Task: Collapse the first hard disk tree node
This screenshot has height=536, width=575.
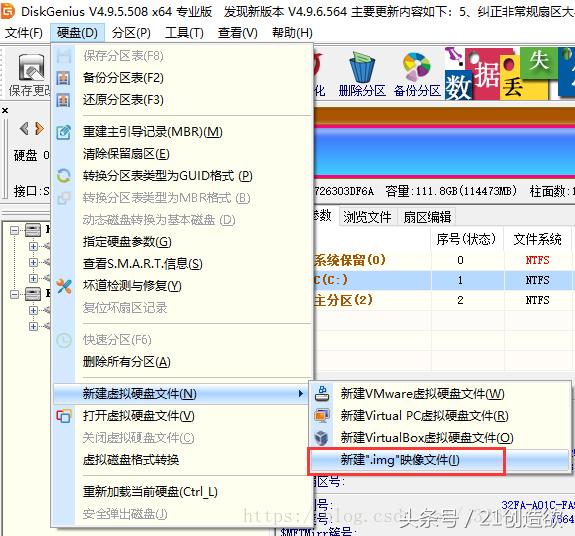Action: pyautogui.click(x=14, y=231)
